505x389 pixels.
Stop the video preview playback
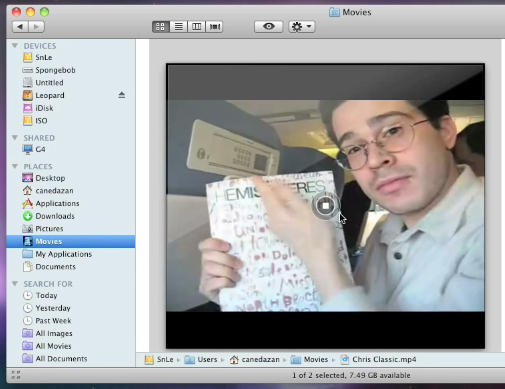(326, 206)
